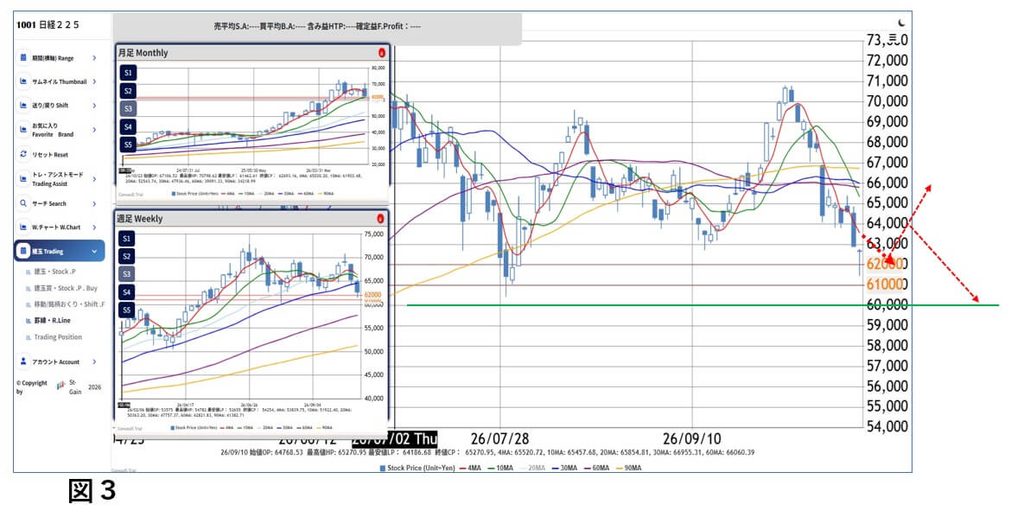Select S5 in Weekly panel

click(x=128, y=310)
